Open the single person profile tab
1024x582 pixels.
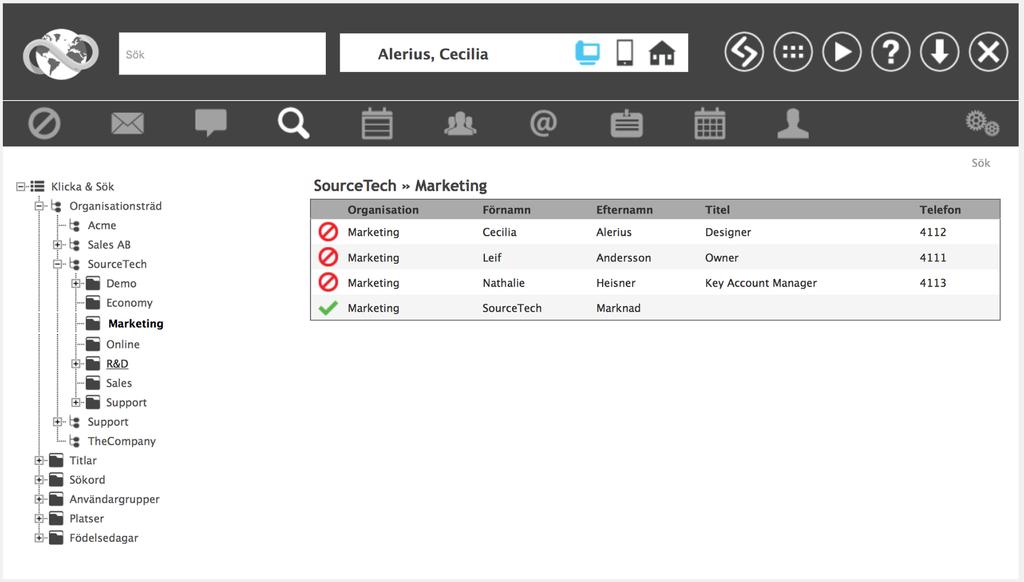pos(793,123)
